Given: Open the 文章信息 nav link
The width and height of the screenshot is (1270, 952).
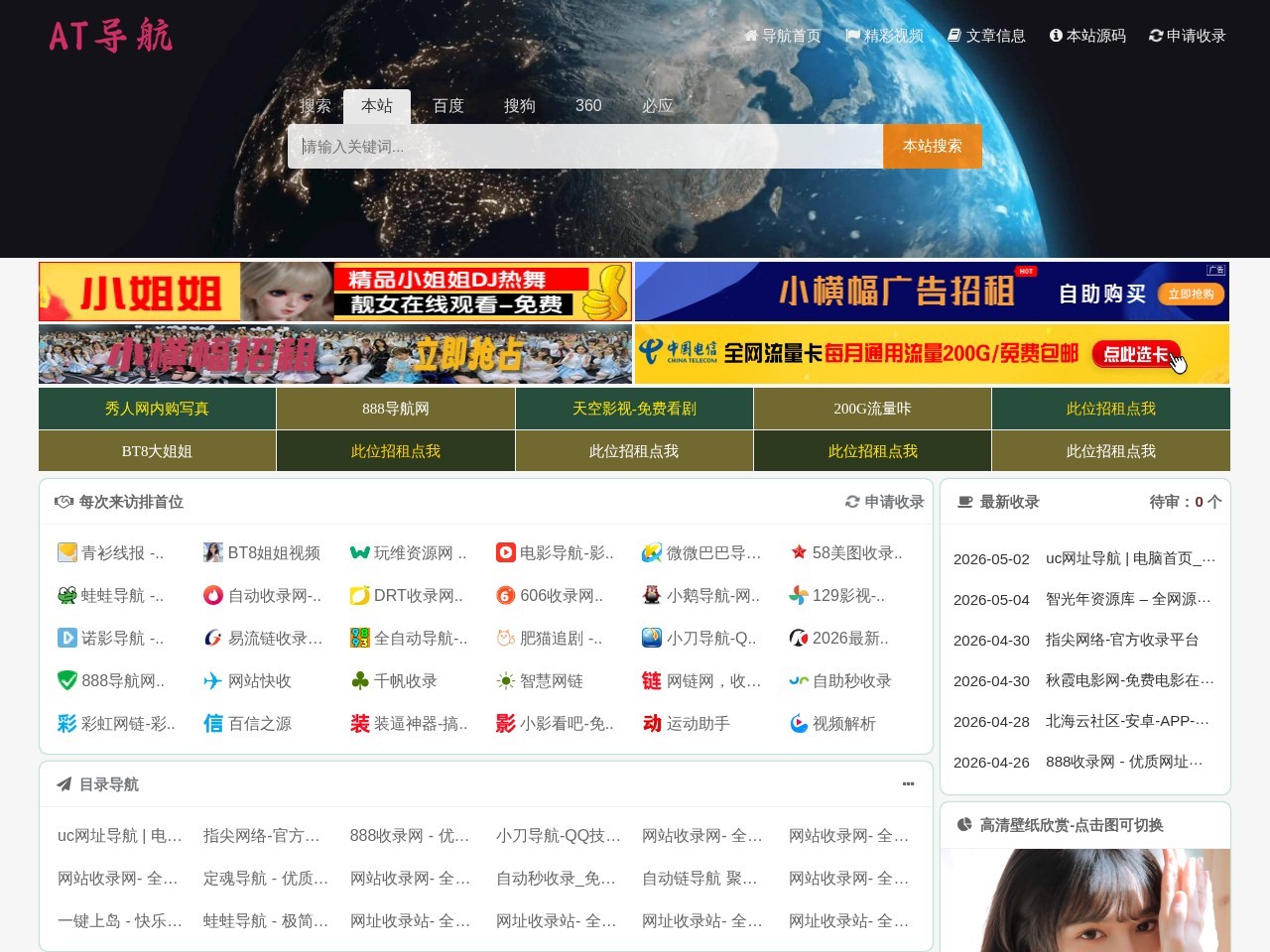Looking at the screenshot, I should [x=986, y=36].
